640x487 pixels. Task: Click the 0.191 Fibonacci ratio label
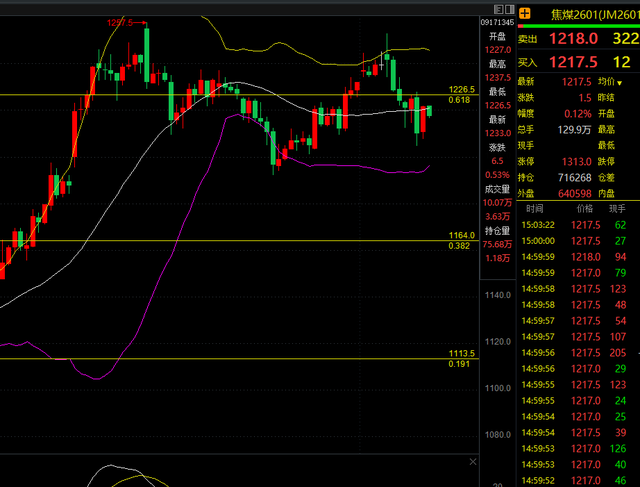[x=459, y=364]
